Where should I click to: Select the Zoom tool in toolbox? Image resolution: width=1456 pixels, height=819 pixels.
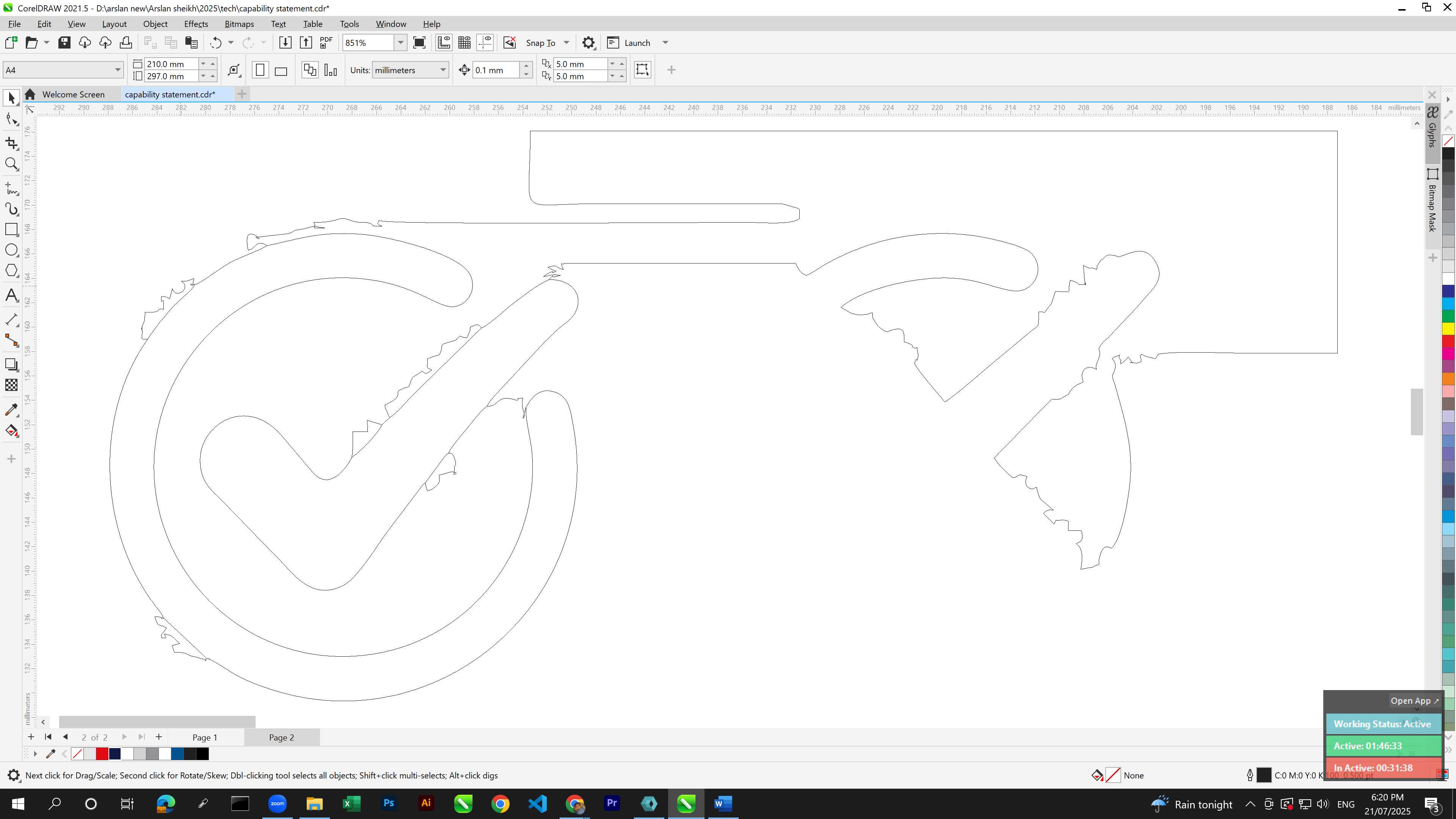click(11, 164)
